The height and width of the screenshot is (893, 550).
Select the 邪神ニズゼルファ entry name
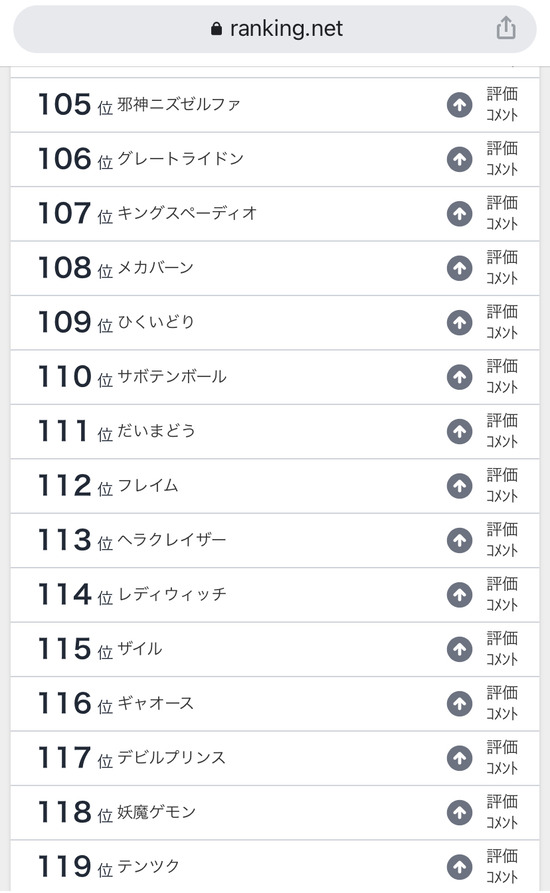pyautogui.click(x=179, y=105)
